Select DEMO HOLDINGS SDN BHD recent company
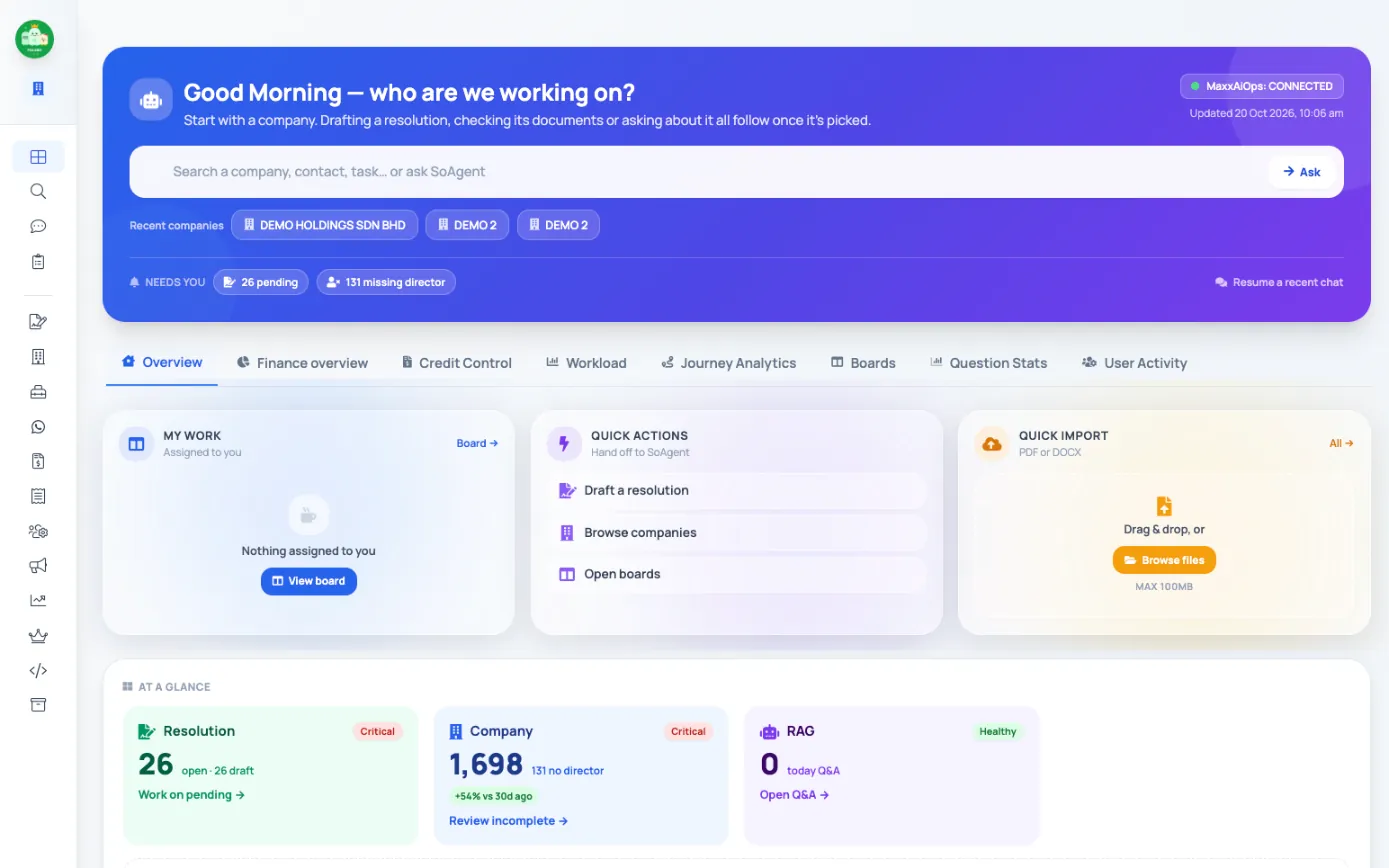Screen dimensions: 1389x868 (x=324, y=225)
